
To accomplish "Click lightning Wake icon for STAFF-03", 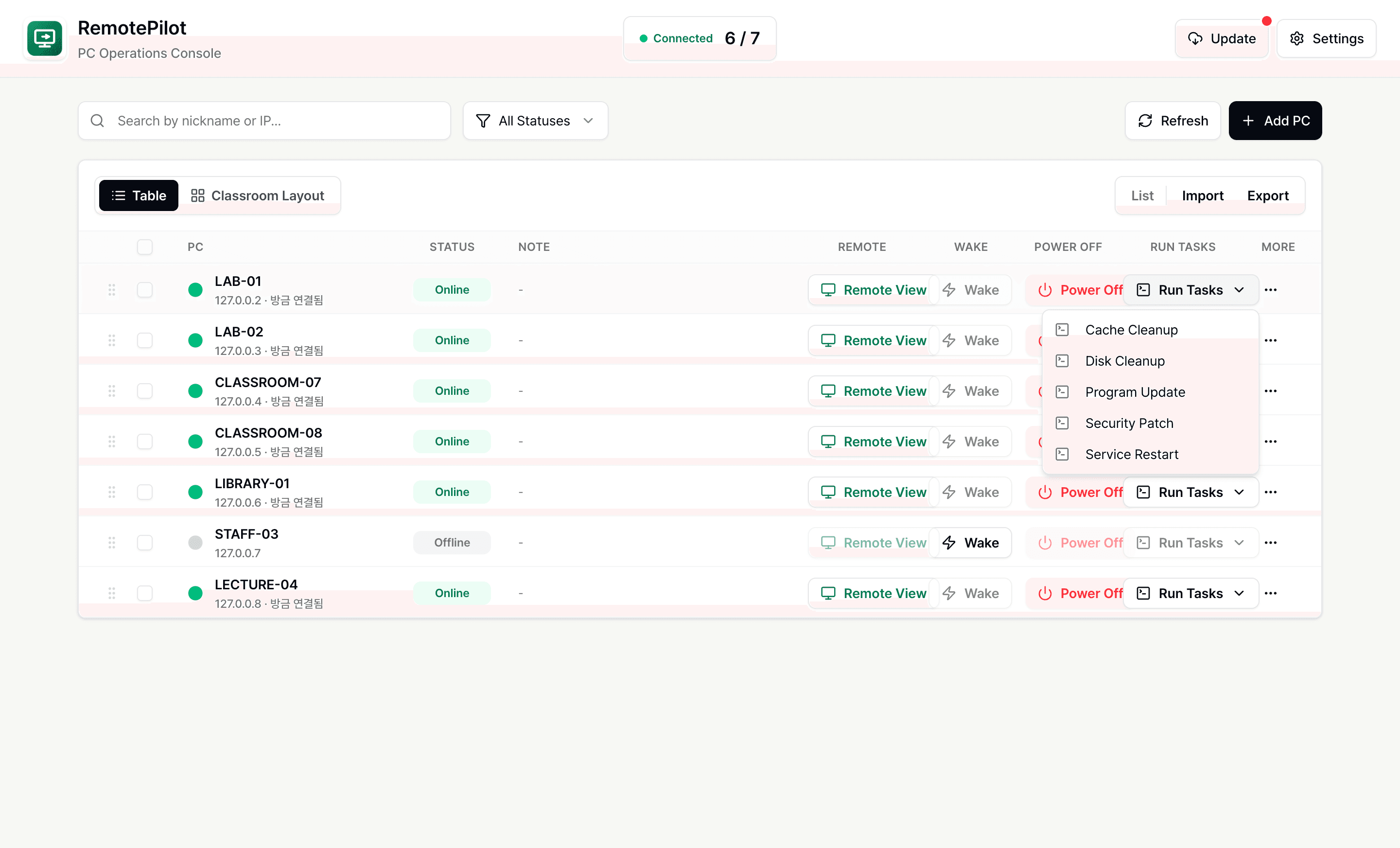I will 949,543.
